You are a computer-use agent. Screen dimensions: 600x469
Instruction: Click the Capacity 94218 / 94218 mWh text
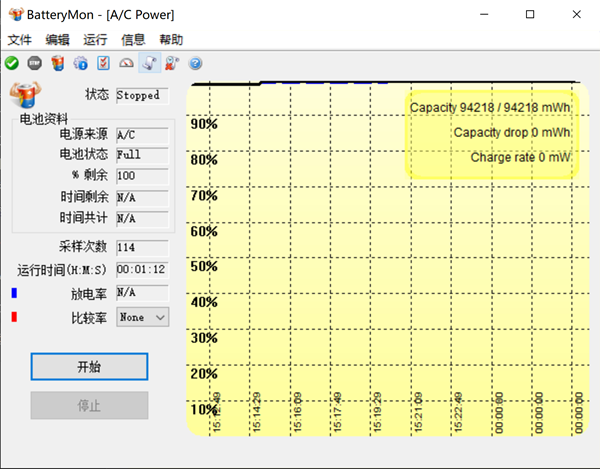point(490,107)
